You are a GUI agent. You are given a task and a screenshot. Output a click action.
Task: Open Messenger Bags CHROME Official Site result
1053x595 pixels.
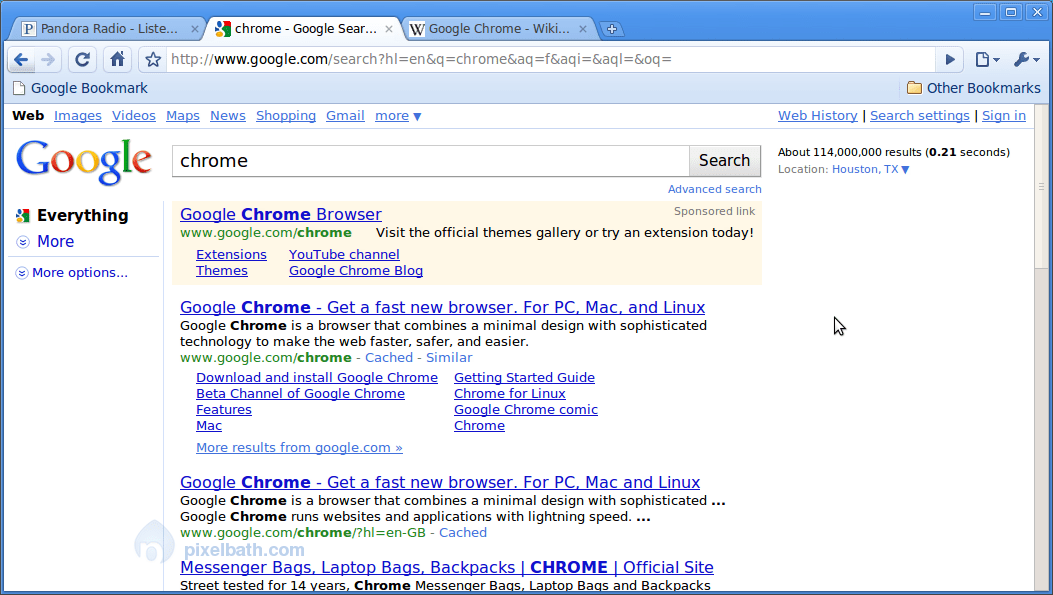(x=447, y=567)
